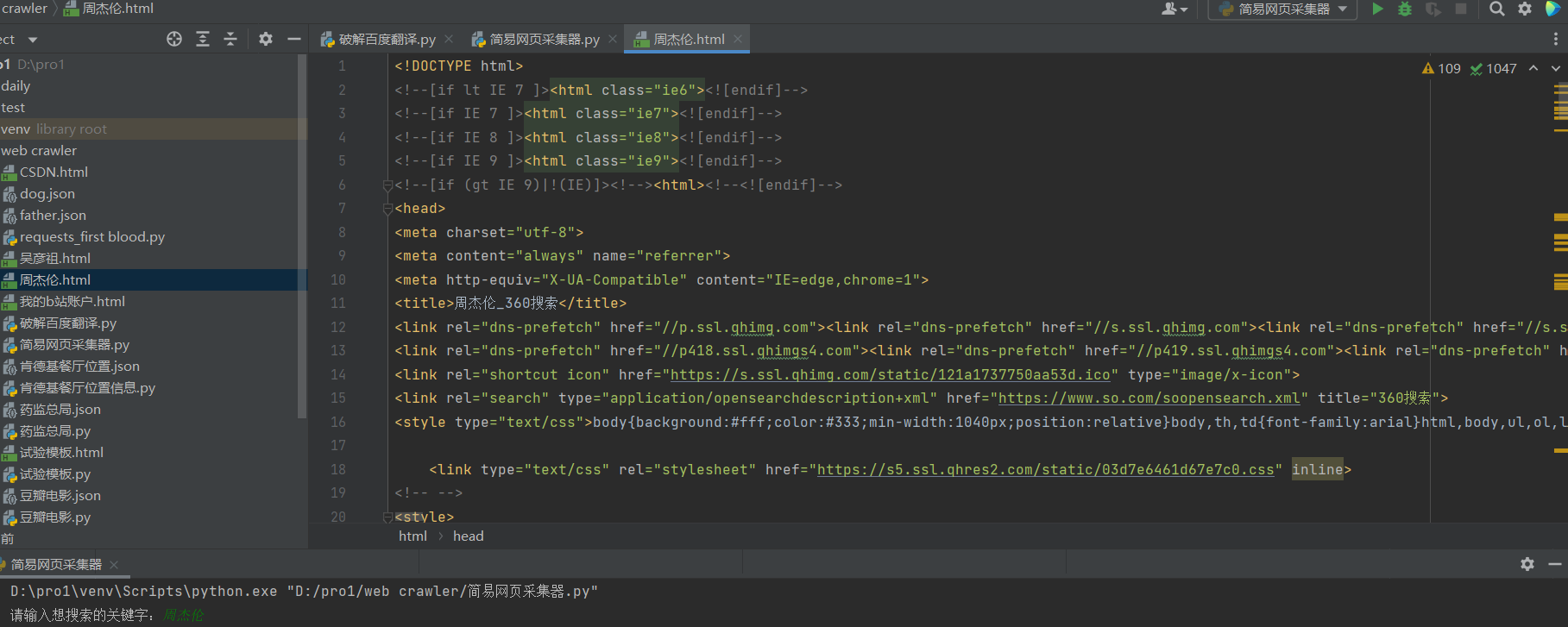1568x627 pixels.
Task: Open 简易网页采集器.py in project tree
Action: pos(74,345)
